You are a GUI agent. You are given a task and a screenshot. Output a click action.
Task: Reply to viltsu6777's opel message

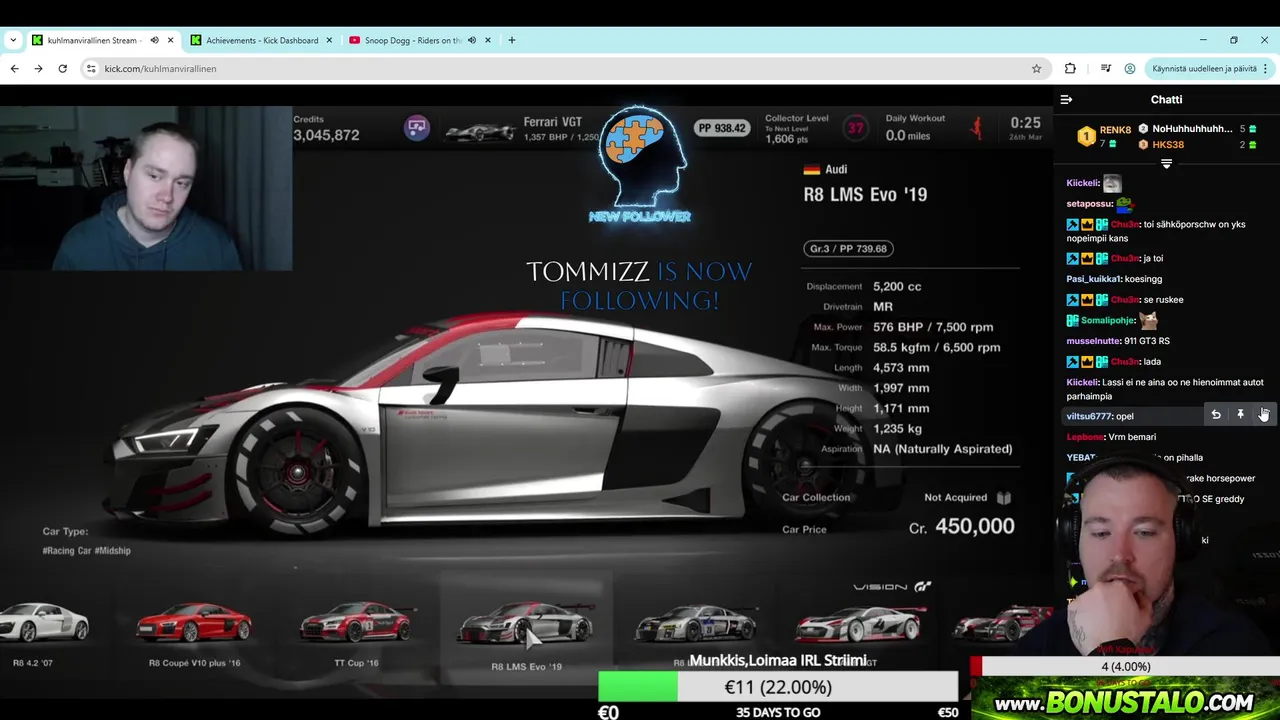1216,414
